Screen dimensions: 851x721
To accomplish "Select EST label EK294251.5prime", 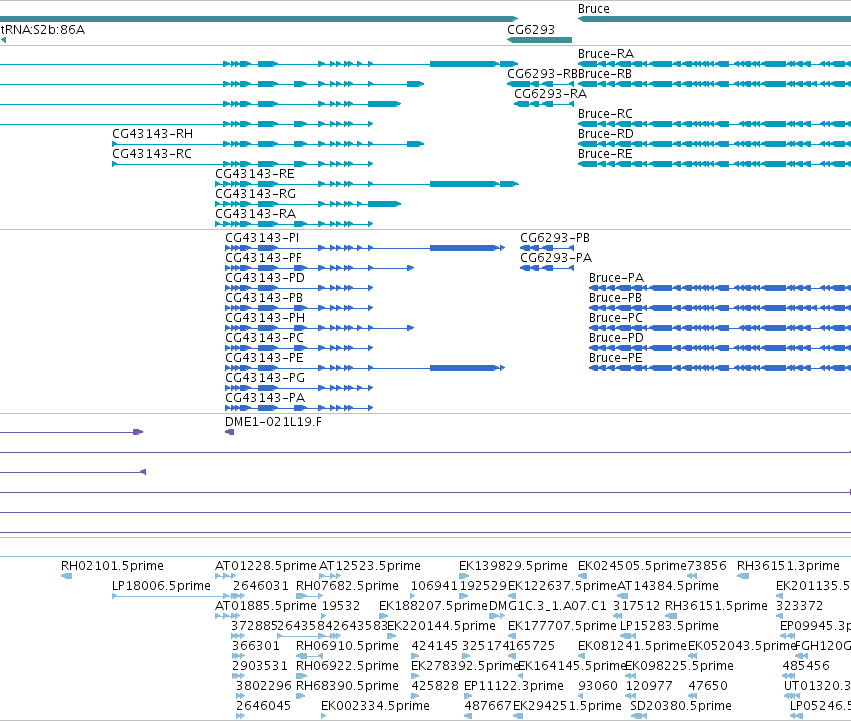I will point(567,706).
